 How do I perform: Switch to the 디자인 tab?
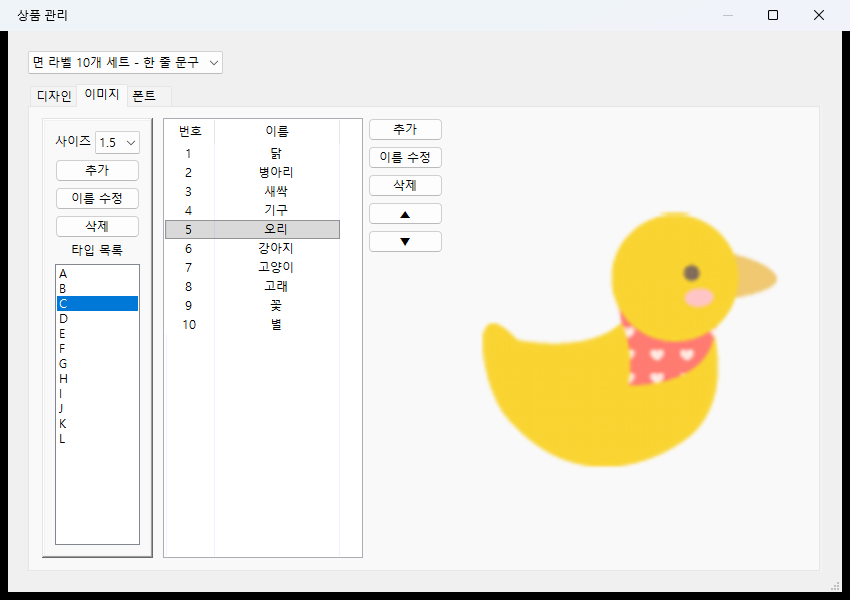tap(54, 96)
